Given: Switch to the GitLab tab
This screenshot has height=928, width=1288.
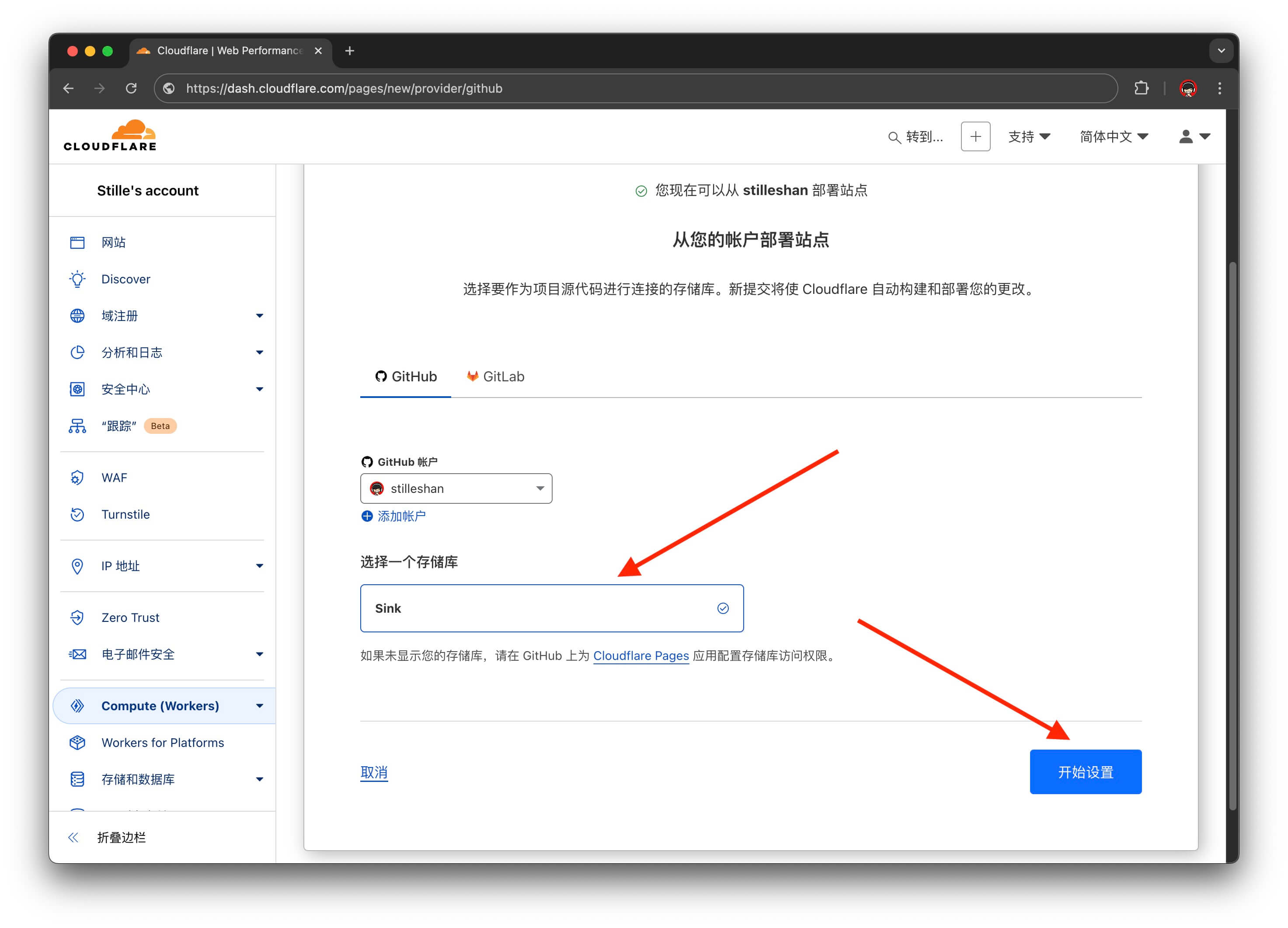Looking at the screenshot, I should [x=495, y=377].
